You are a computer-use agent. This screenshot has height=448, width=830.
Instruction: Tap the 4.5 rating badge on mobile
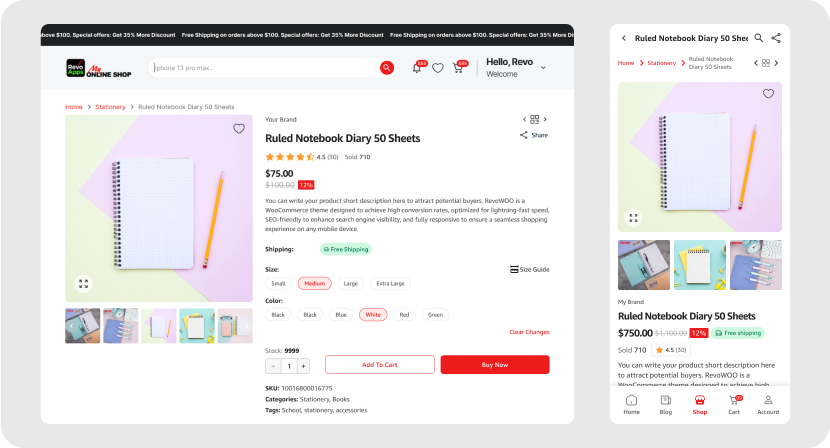[x=671, y=350]
